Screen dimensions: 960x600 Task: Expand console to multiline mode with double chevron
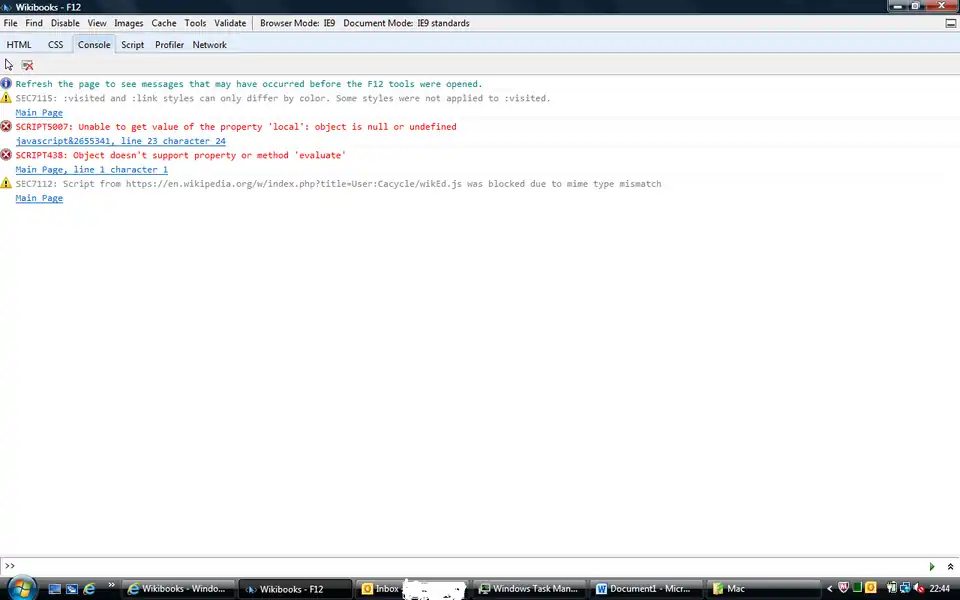pos(948,566)
